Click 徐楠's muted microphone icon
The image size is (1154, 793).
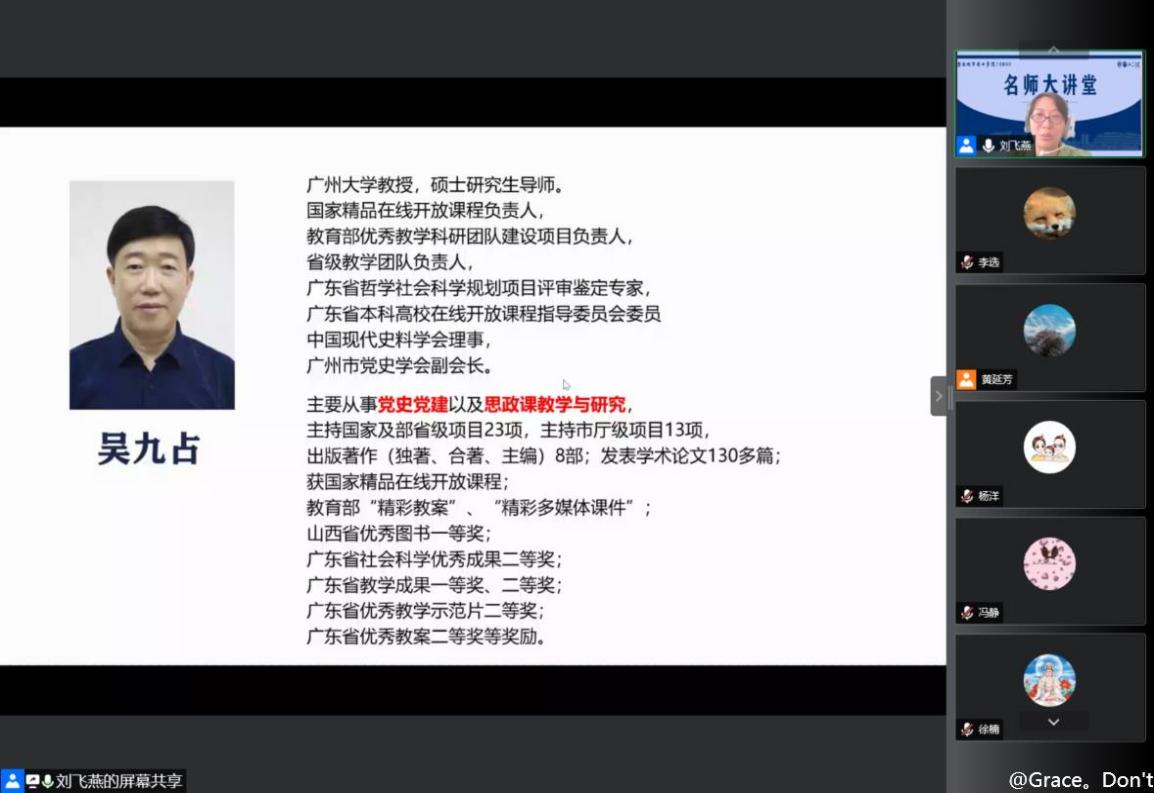[x=967, y=729]
